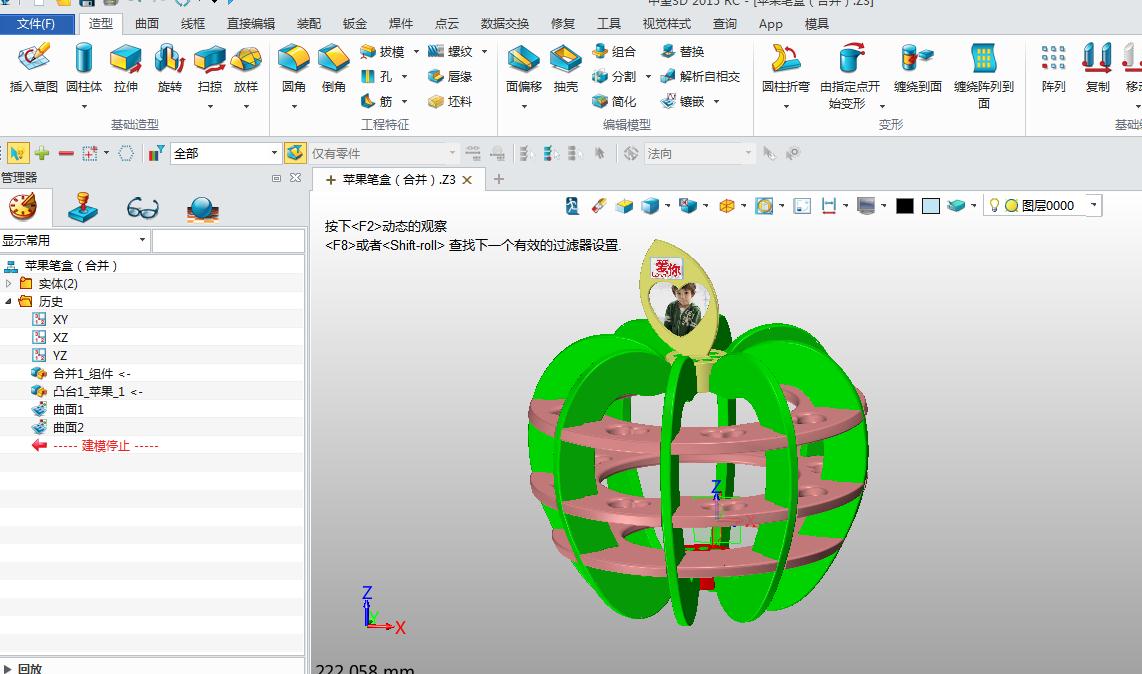Select the Resolve Self-Intersection (解析自相交) tool
1142x674 pixels.
pyautogui.click(x=700, y=77)
